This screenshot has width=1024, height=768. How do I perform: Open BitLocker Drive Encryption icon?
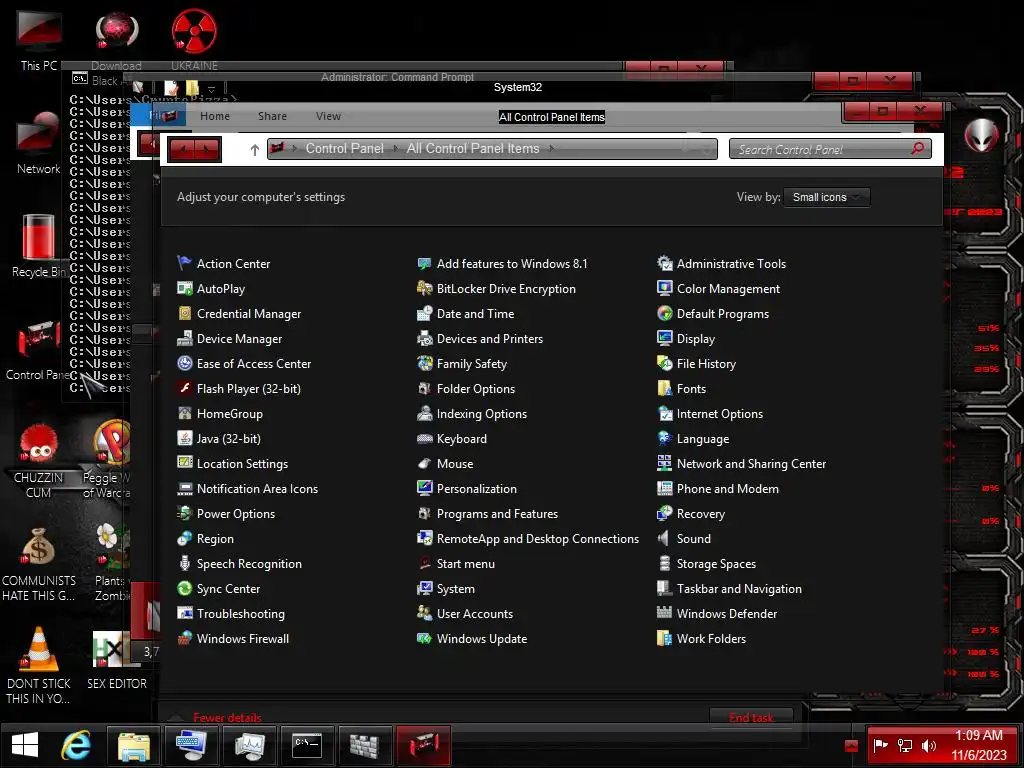pos(424,288)
